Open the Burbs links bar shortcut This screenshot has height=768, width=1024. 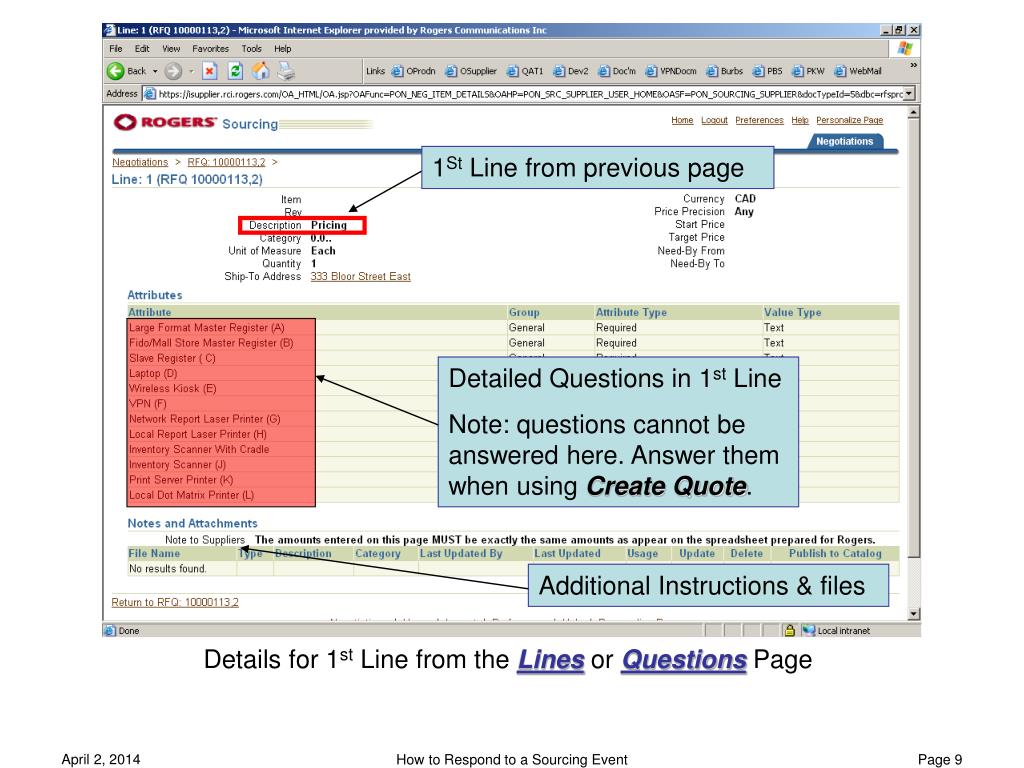[x=725, y=71]
